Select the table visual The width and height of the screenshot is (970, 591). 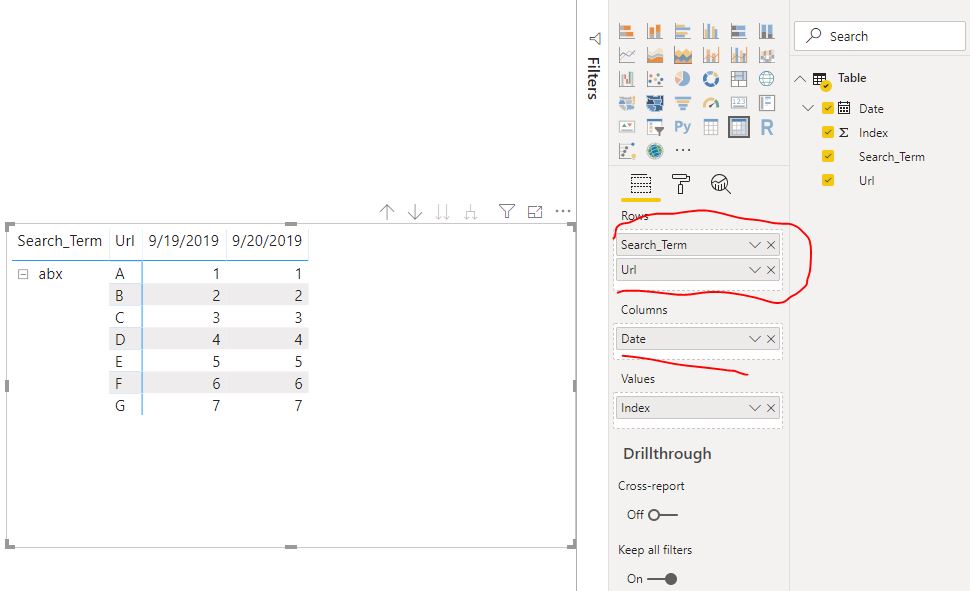click(710, 127)
